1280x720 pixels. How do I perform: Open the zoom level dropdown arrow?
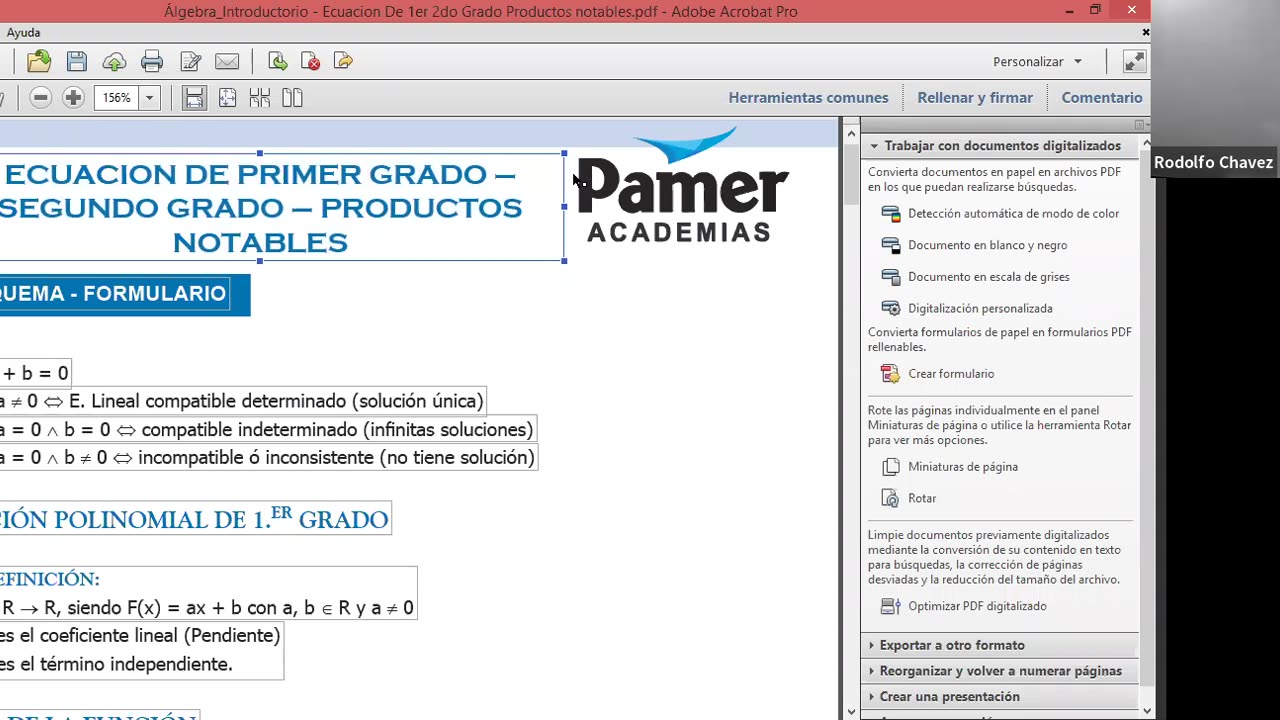pyautogui.click(x=149, y=98)
